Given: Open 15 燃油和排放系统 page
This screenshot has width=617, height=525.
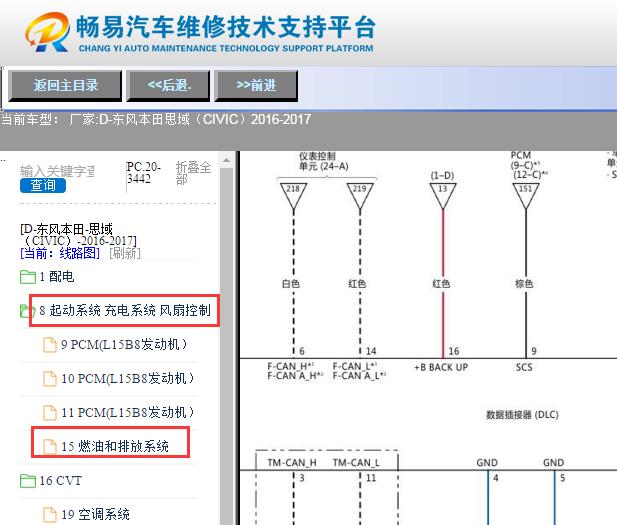Looking at the screenshot, I should click(x=115, y=446).
